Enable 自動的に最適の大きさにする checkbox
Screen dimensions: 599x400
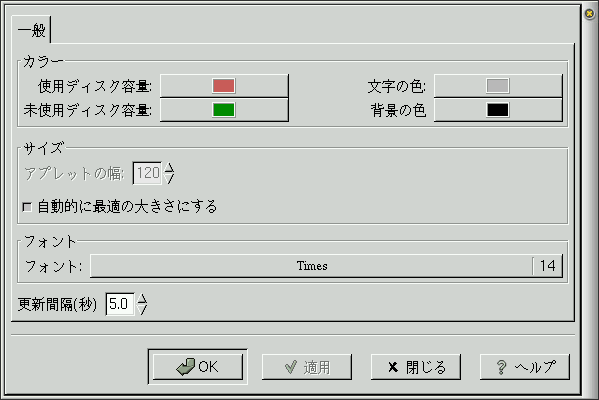point(27,207)
